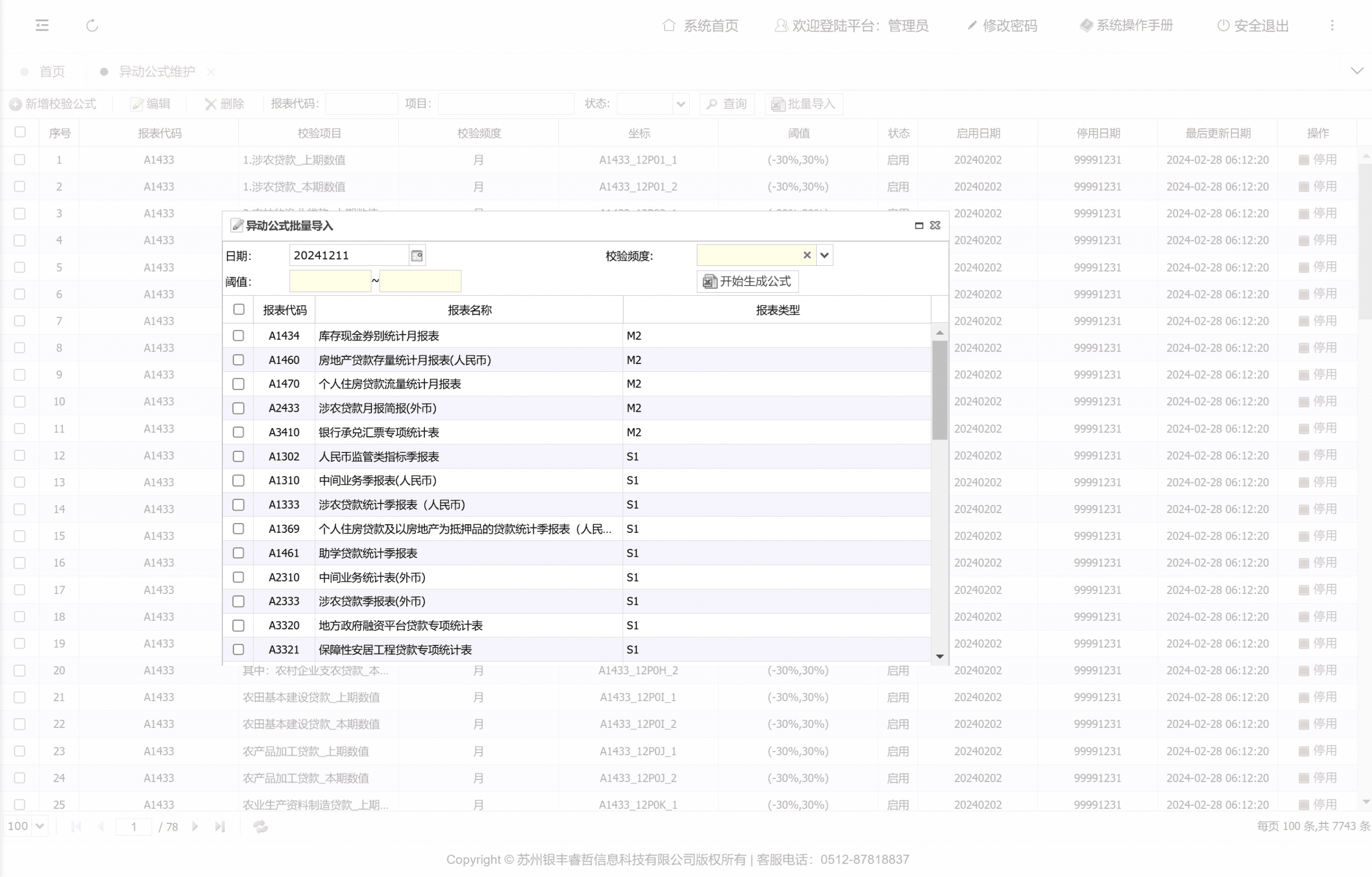
Task: Click the table reload icon in pagination bar
Action: 260,826
